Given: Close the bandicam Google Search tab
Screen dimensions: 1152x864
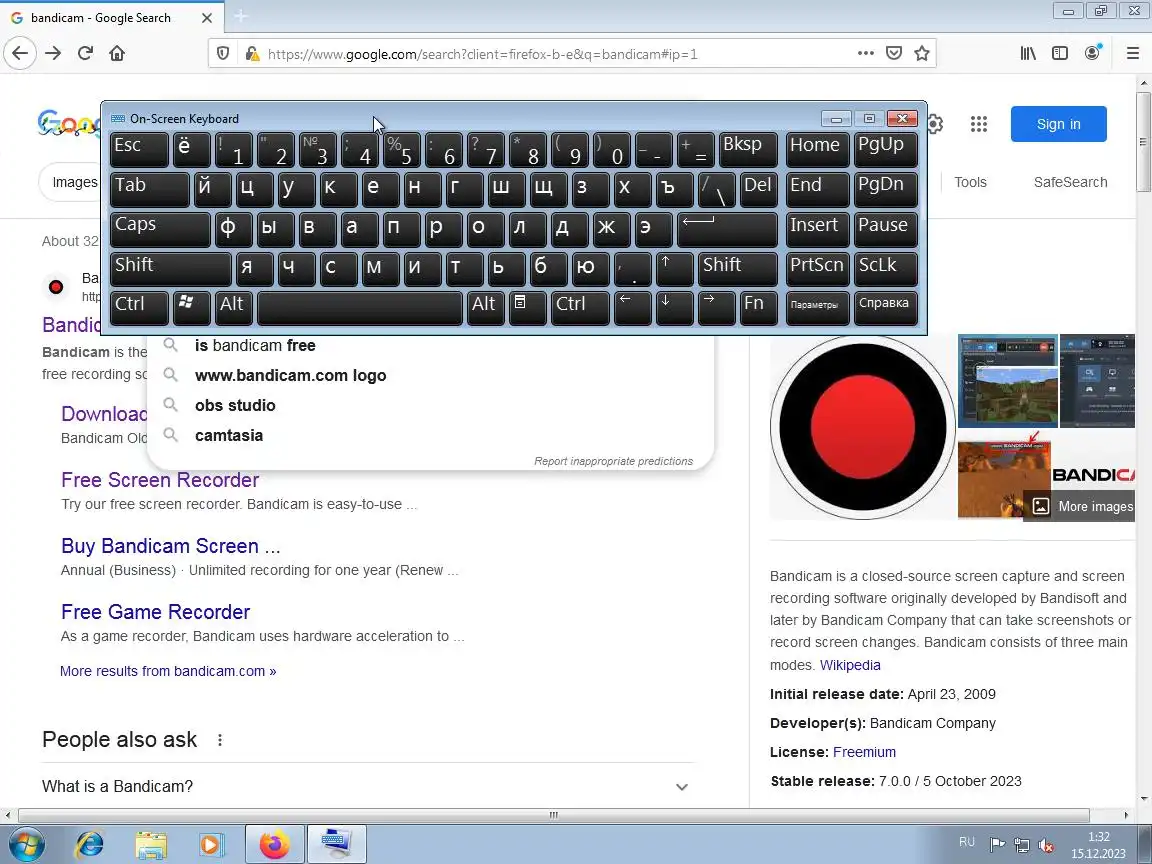Looking at the screenshot, I should click(x=207, y=18).
